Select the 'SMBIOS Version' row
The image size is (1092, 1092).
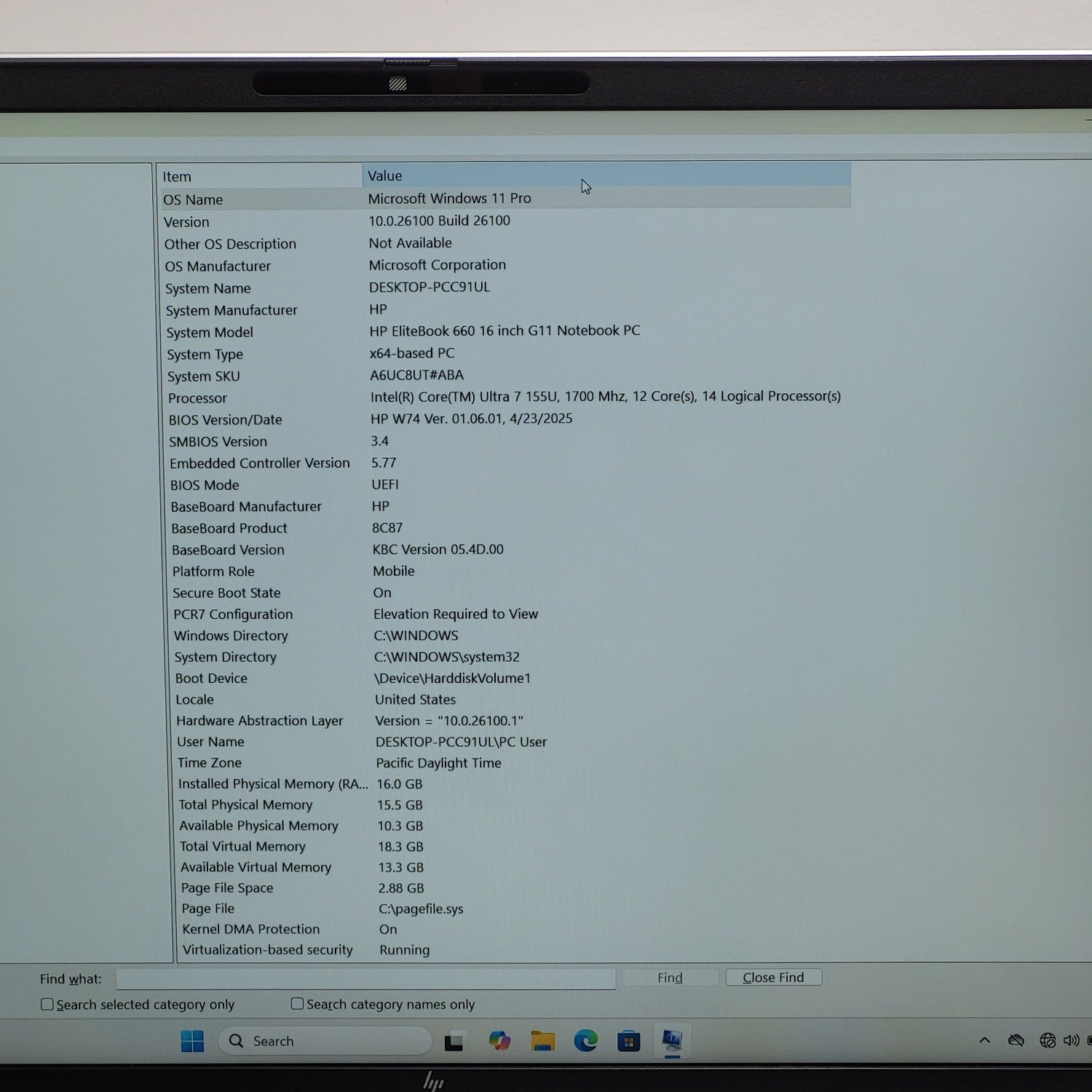click(x=218, y=442)
